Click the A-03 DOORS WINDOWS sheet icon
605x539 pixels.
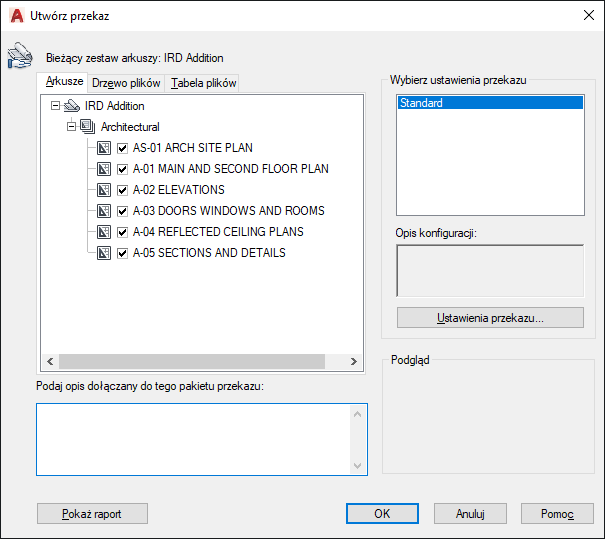[103, 211]
